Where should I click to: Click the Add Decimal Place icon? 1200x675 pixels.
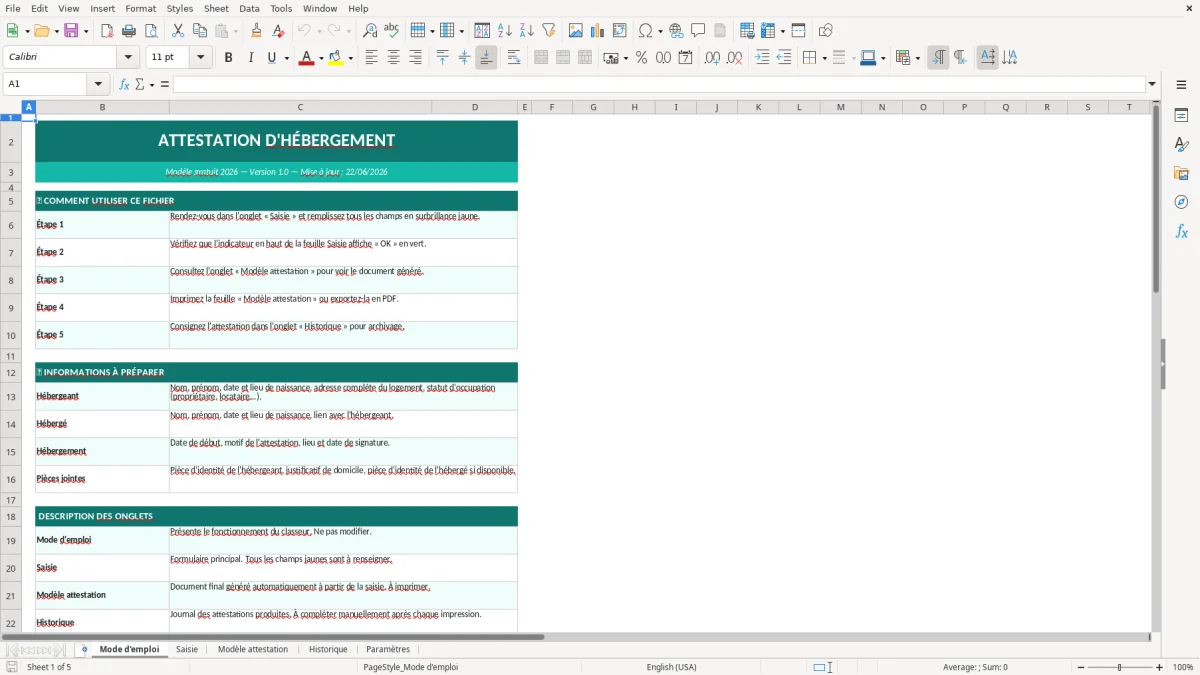pos(712,58)
